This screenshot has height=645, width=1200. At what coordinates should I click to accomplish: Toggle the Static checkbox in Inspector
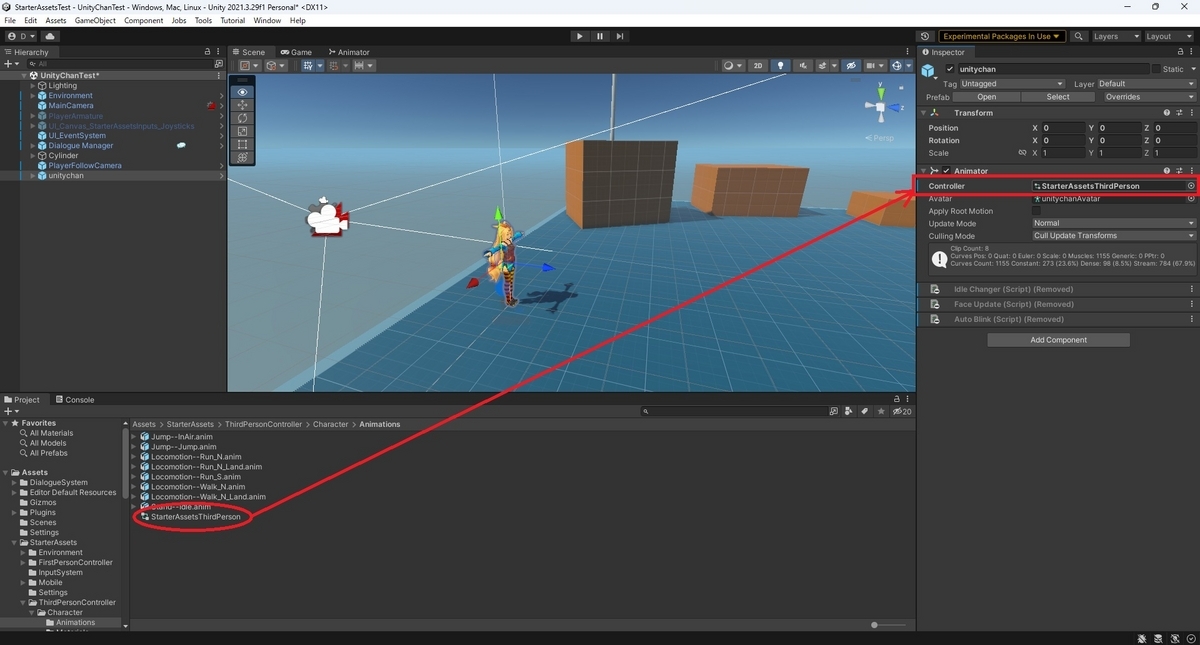point(1156,69)
